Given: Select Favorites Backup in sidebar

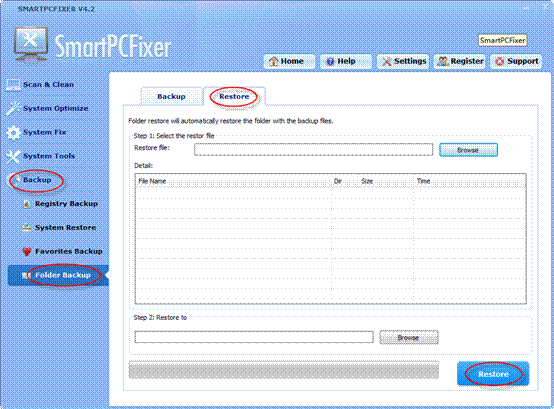Looking at the screenshot, I should 69,251.
